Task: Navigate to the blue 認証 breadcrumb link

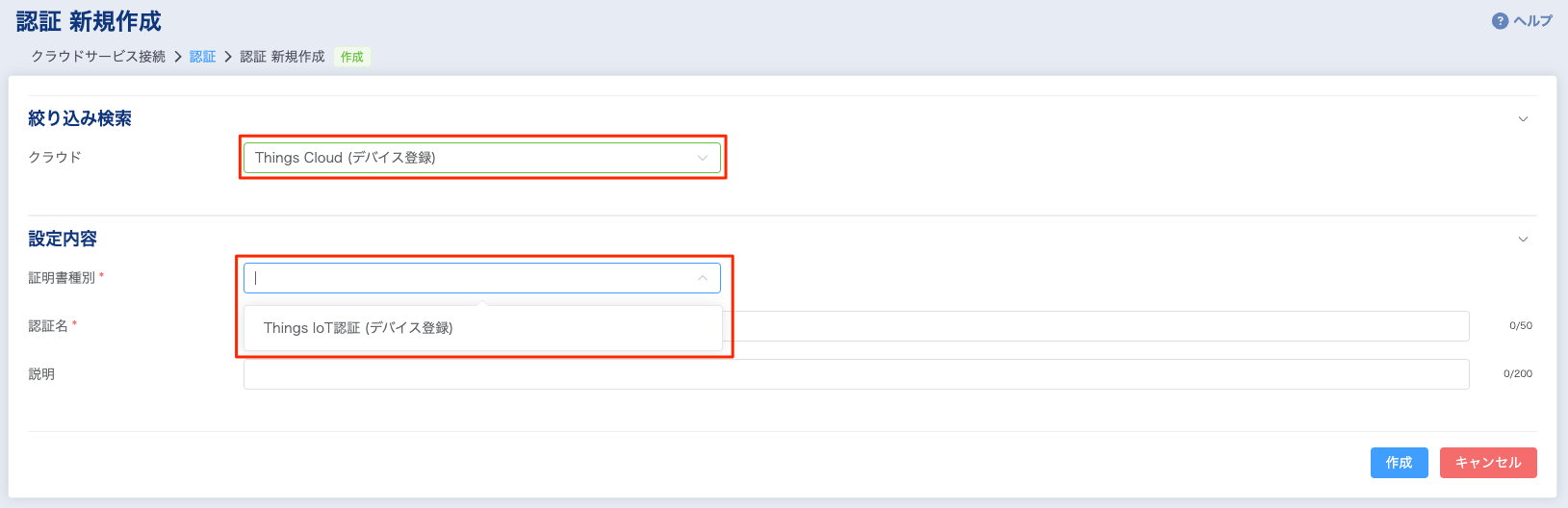Action: point(202,57)
